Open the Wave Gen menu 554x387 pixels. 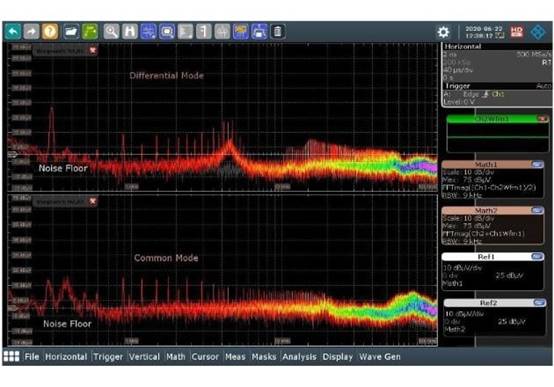click(380, 357)
